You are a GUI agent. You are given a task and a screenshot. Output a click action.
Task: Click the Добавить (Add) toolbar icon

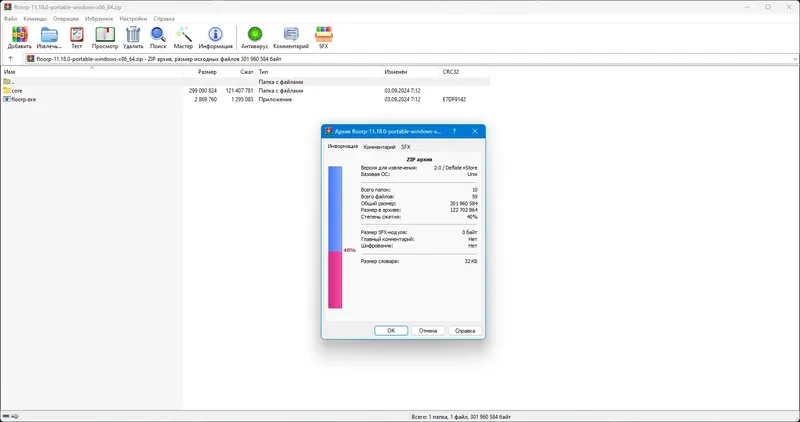pyautogui.click(x=19, y=35)
